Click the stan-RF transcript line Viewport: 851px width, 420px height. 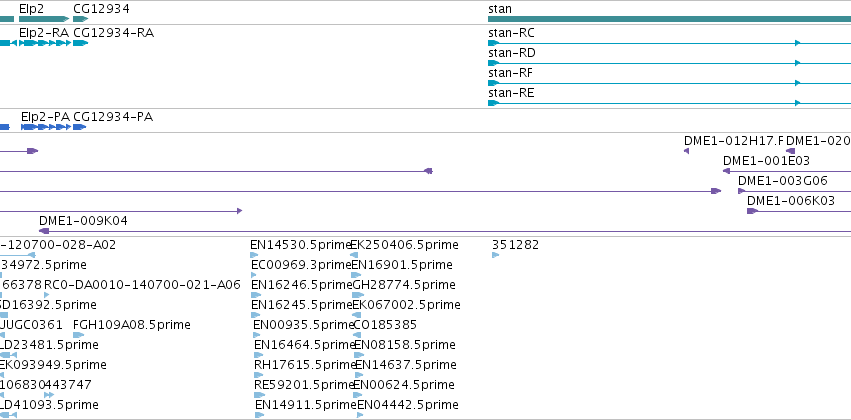point(669,83)
